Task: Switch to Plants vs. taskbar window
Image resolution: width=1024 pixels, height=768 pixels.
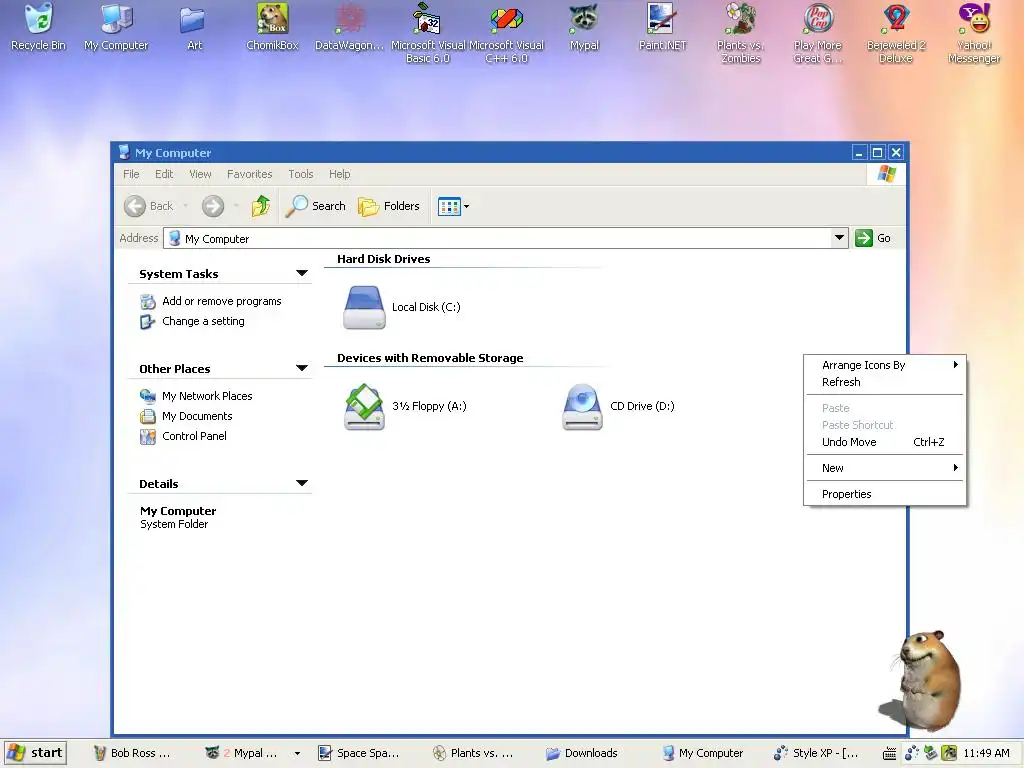Action: point(473,753)
